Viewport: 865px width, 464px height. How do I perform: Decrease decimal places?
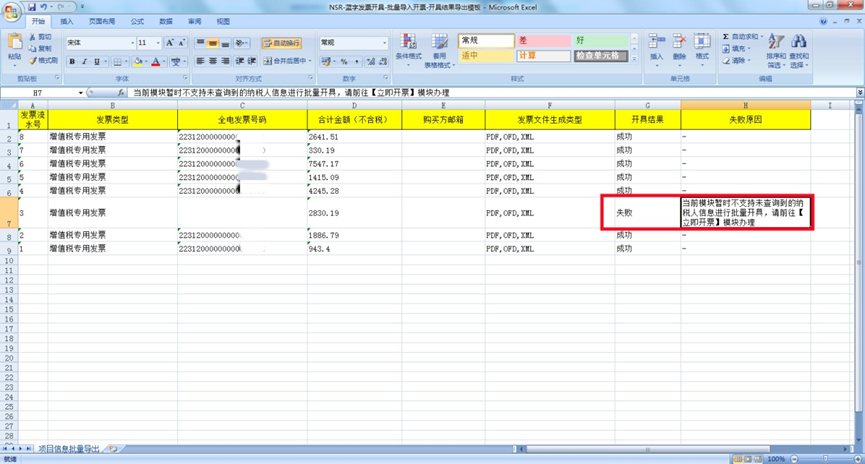[383, 61]
